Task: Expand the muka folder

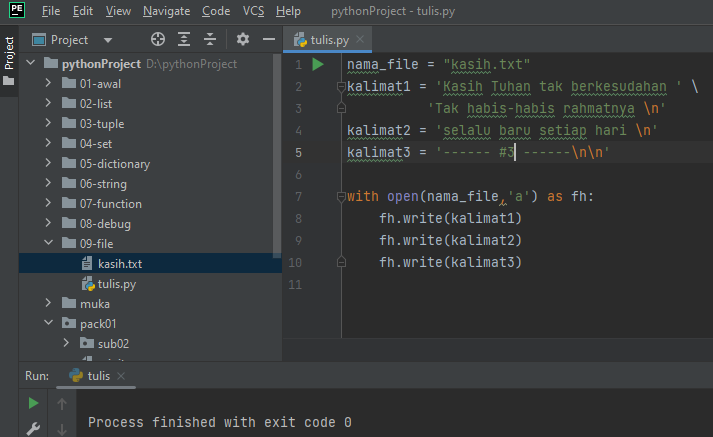Action: pyautogui.click(x=48, y=303)
